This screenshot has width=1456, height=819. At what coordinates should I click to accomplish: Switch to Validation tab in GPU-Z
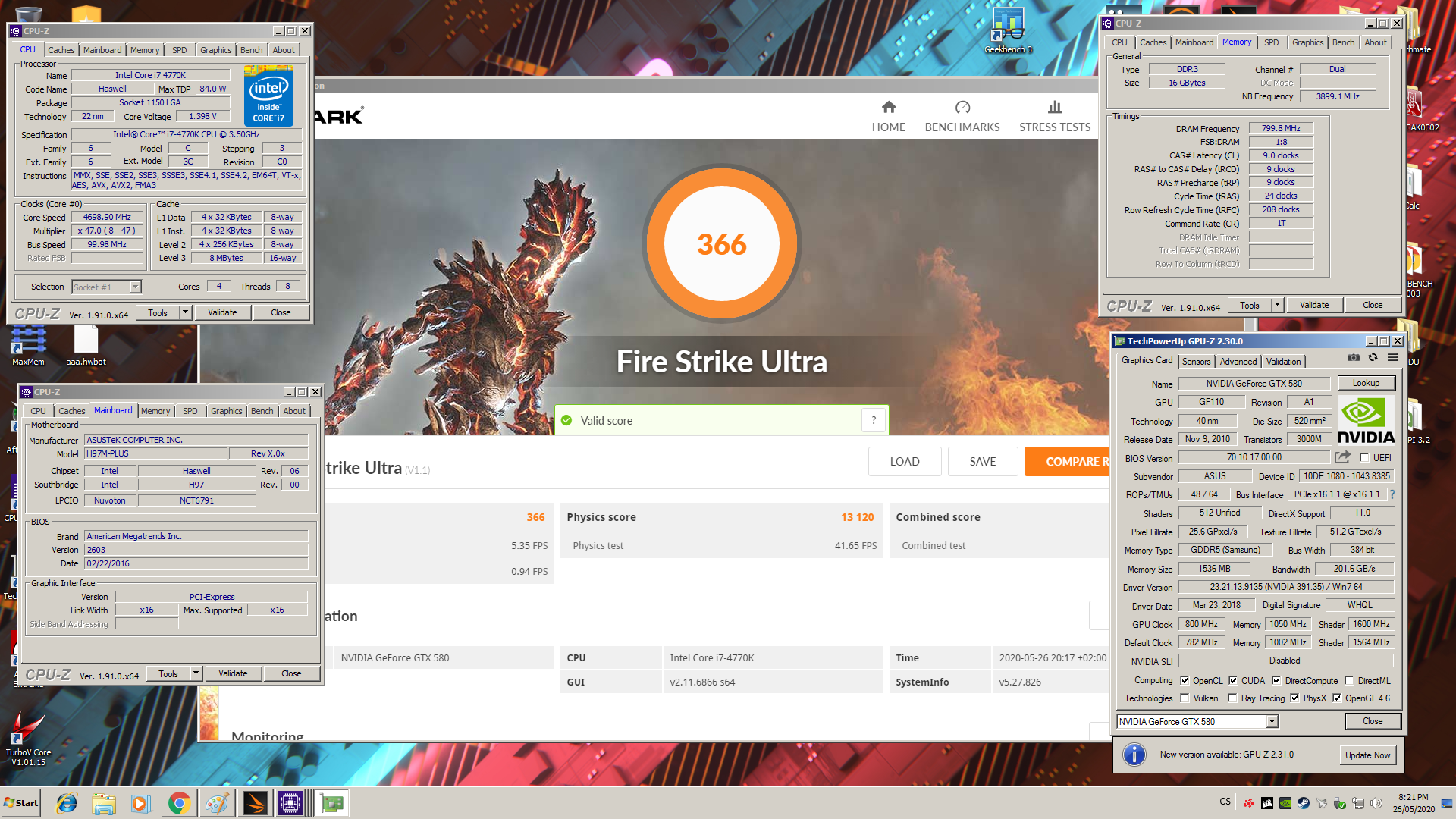(x=1284, y=362)
